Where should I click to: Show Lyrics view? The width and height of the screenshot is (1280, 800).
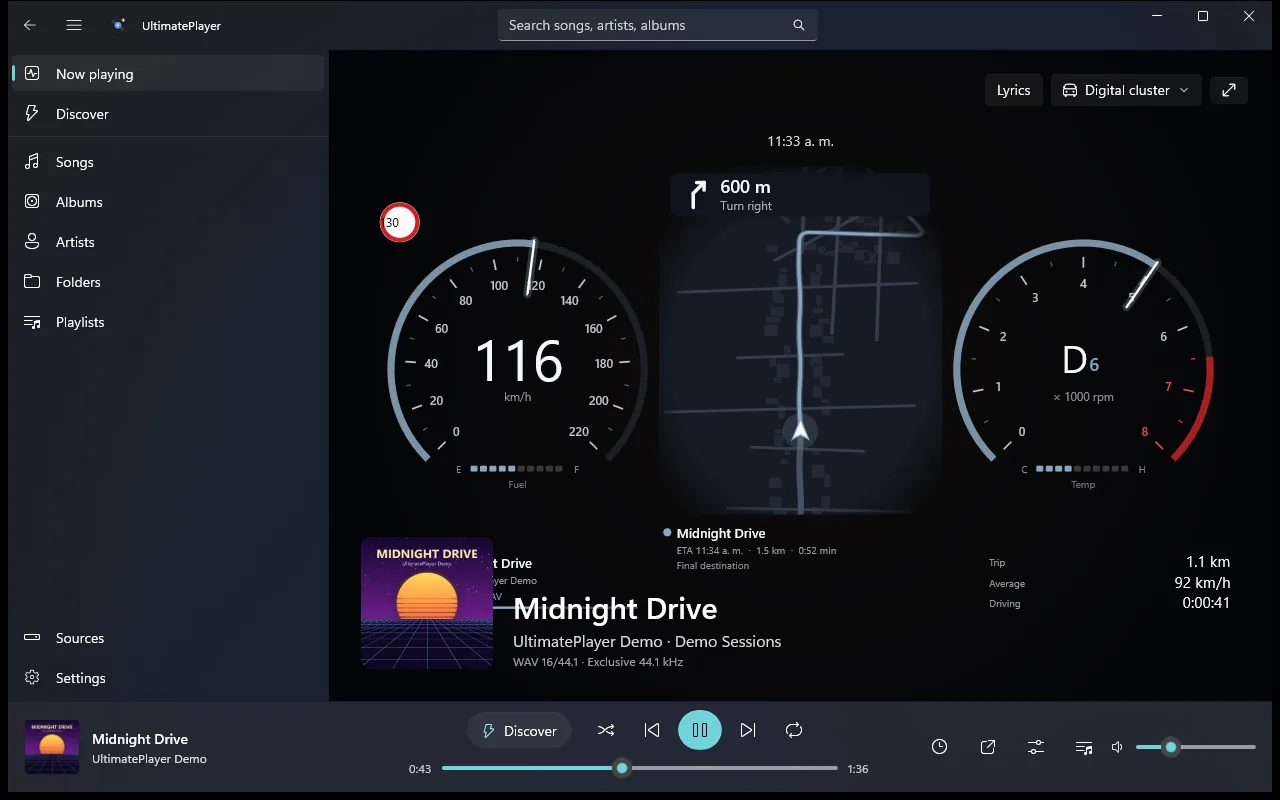(x=1014, y=90)
